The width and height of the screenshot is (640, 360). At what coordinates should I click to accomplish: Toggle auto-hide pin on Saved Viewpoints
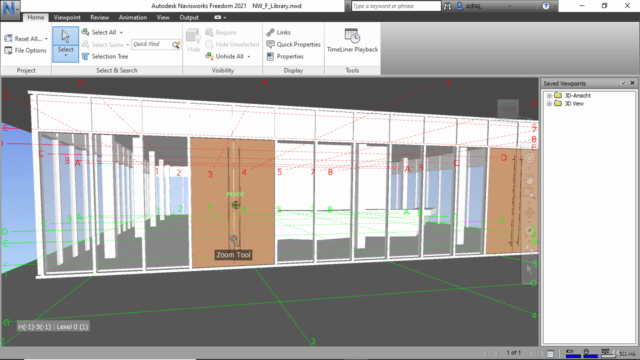click(x=623, y=83)
